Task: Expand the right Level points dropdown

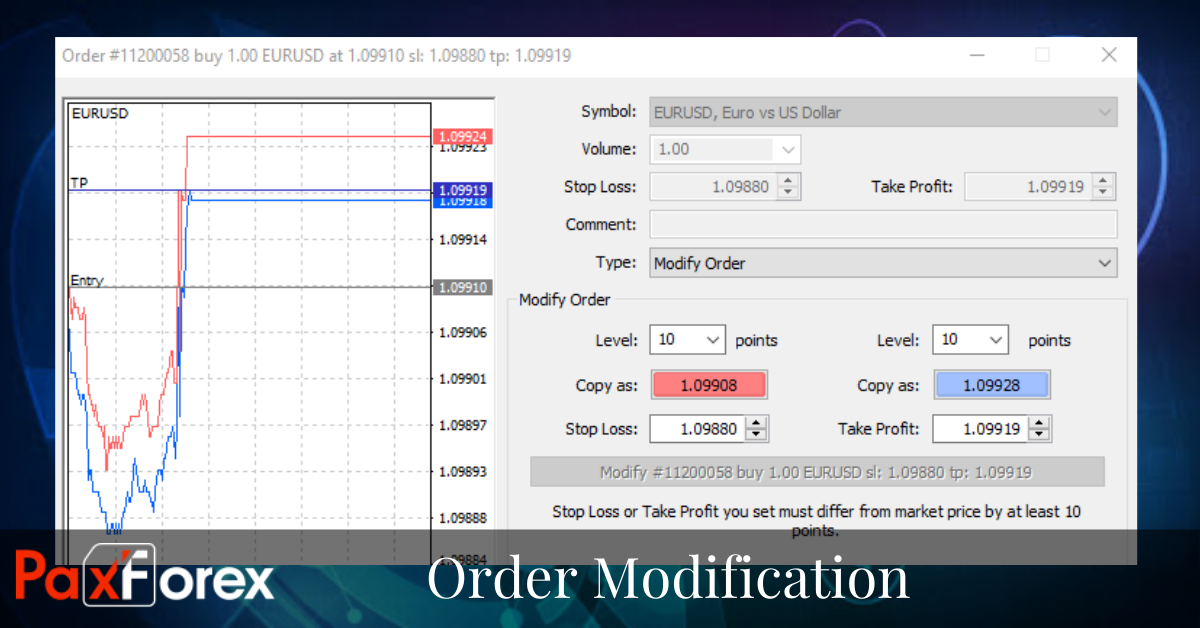Action: coord(996,339)
